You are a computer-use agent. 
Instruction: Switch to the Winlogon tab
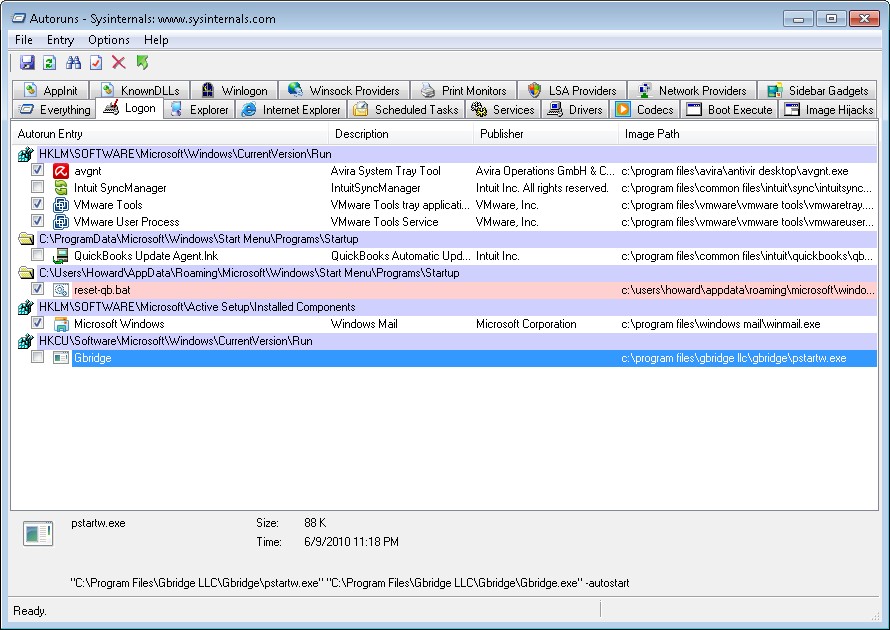point(234,90)
